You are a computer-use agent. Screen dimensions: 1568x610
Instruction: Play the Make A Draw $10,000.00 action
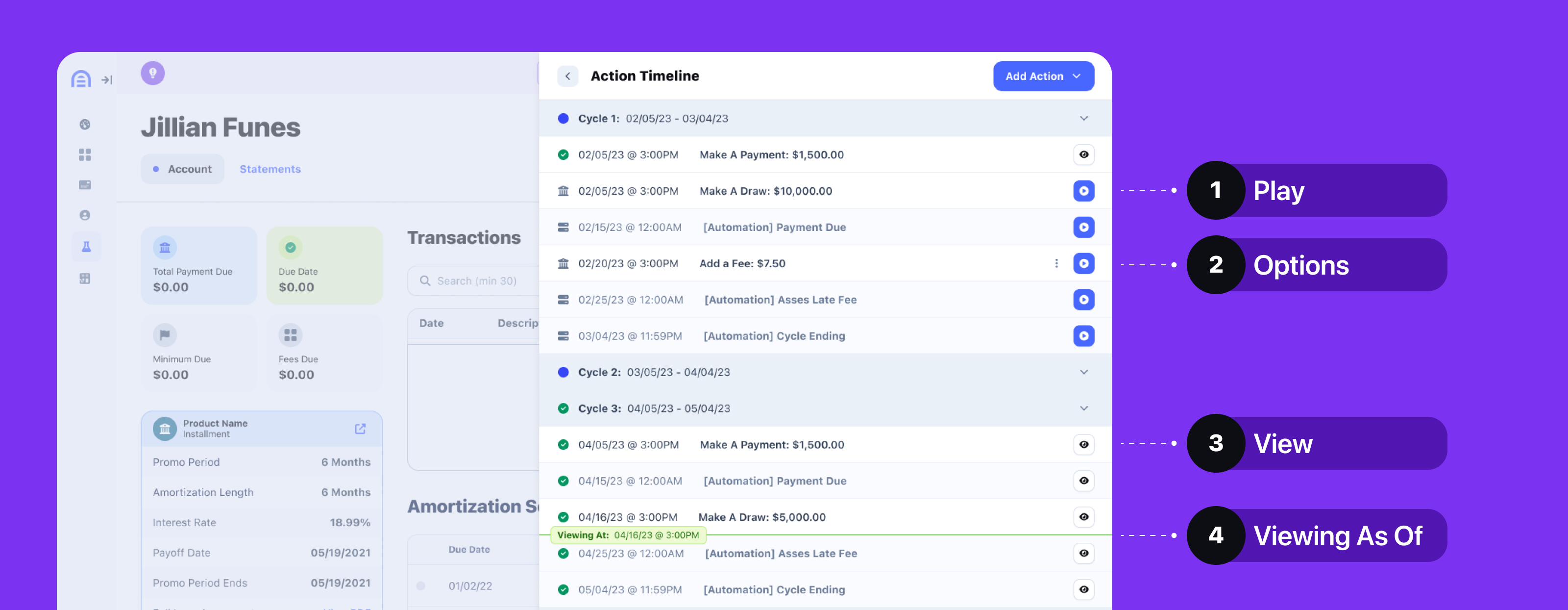pyautogui.click(x=1083, y=191)
